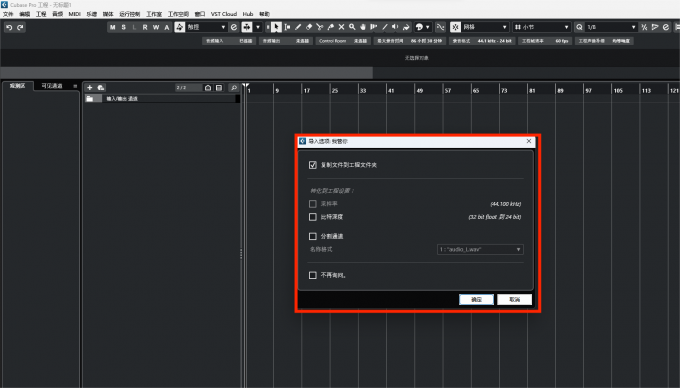Add a track with the plus icon
680x388 pixels.
90,88
